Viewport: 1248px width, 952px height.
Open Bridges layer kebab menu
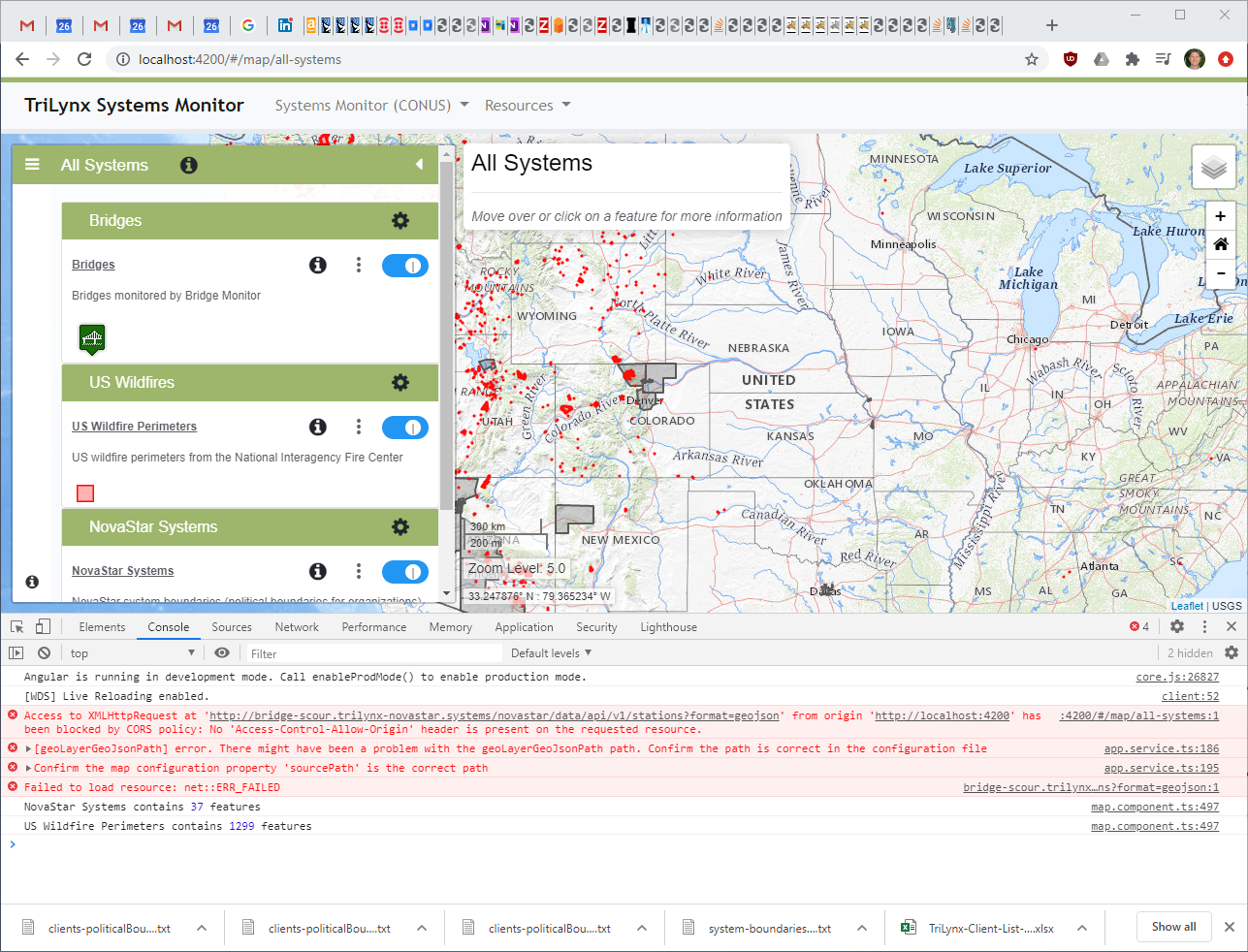coord(359,265)
